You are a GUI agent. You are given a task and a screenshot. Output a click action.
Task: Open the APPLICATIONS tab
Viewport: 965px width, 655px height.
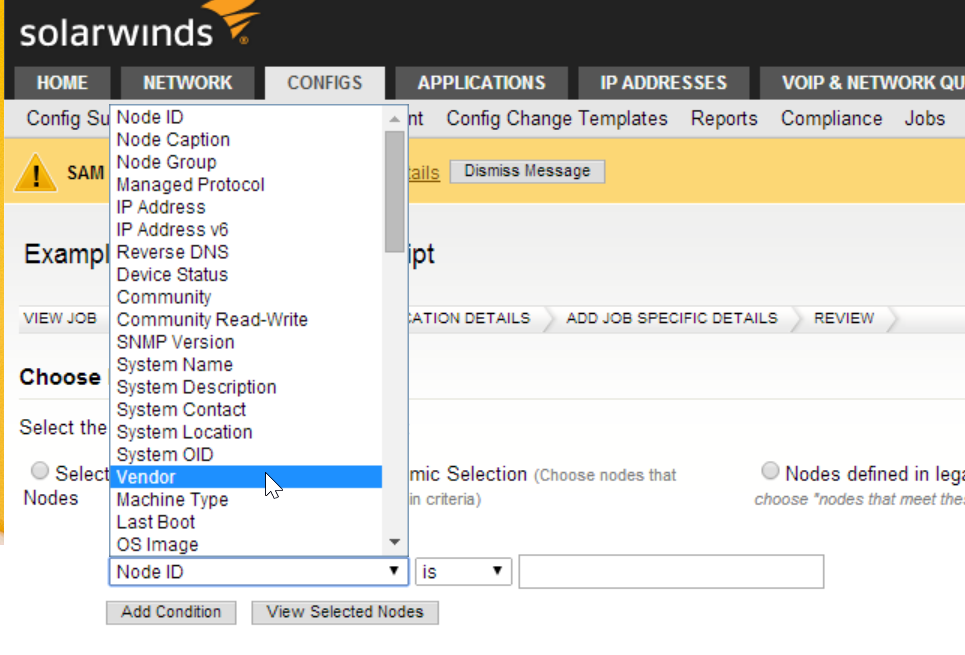[x=481, y=83]
